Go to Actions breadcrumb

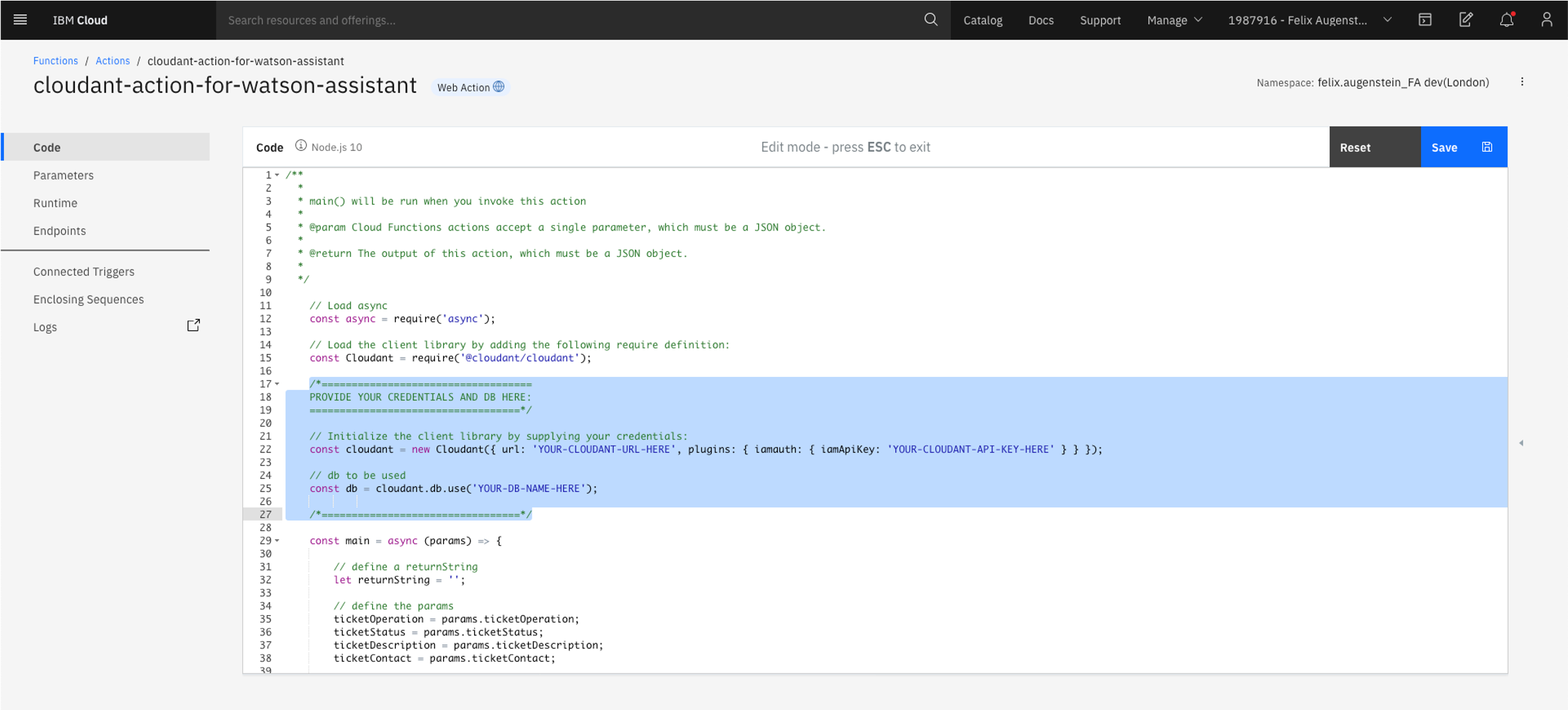coord(113,61)
